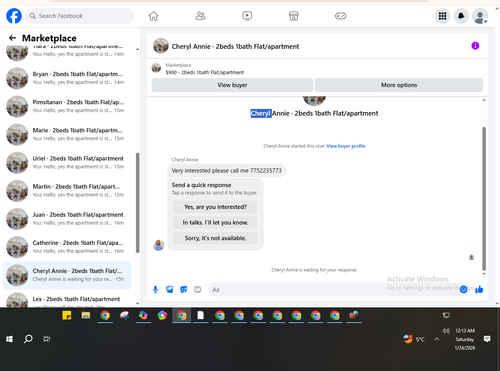Image resolution: width=500 pixels, height=371 pixels.
Task: Open the volume control in system tray
Action: point(446,331)
